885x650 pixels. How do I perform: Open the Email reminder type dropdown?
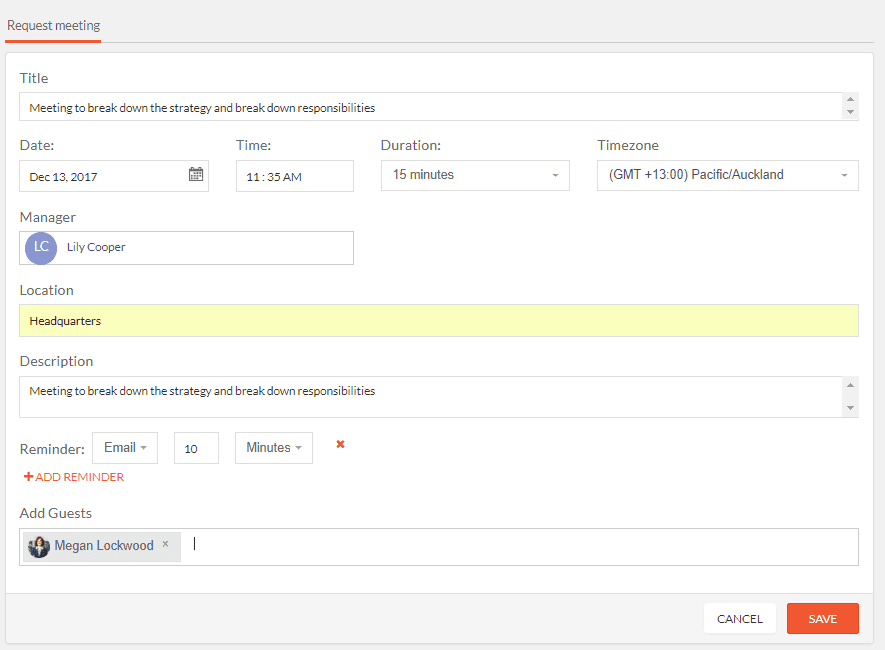click(x=125, y=448)
